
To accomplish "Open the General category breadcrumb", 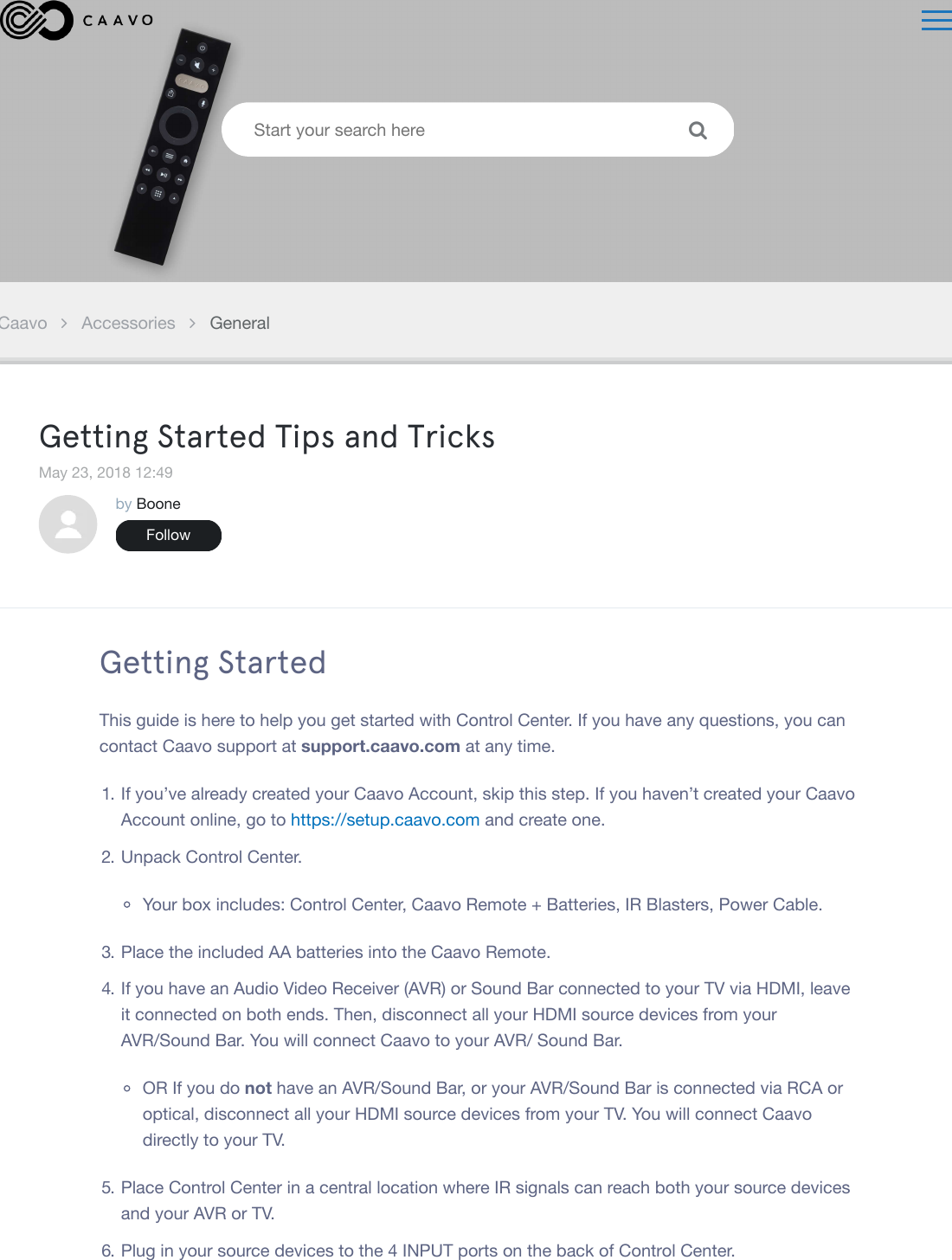I will tap(240, 322).
